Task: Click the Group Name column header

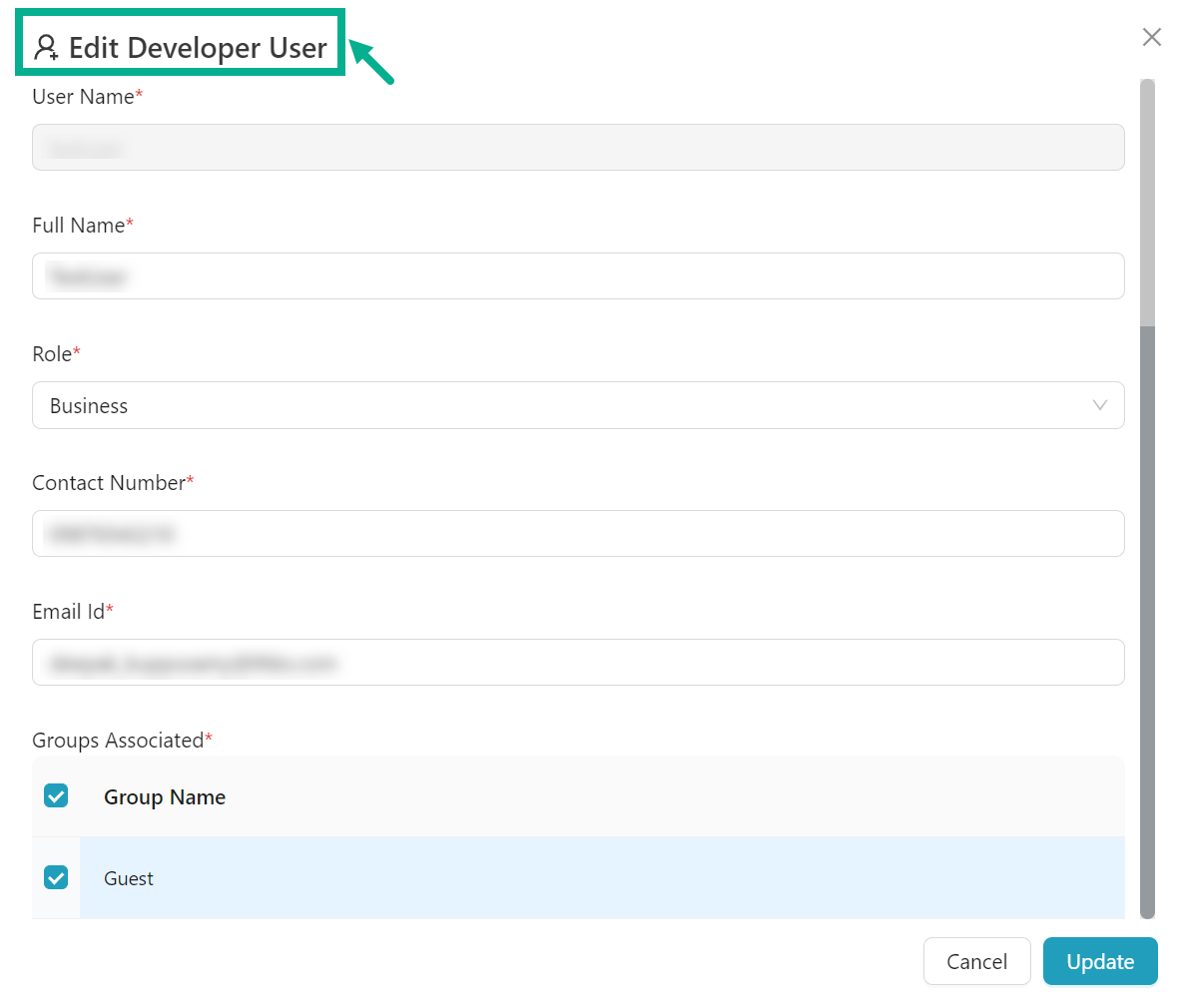Action: (165, 797)
